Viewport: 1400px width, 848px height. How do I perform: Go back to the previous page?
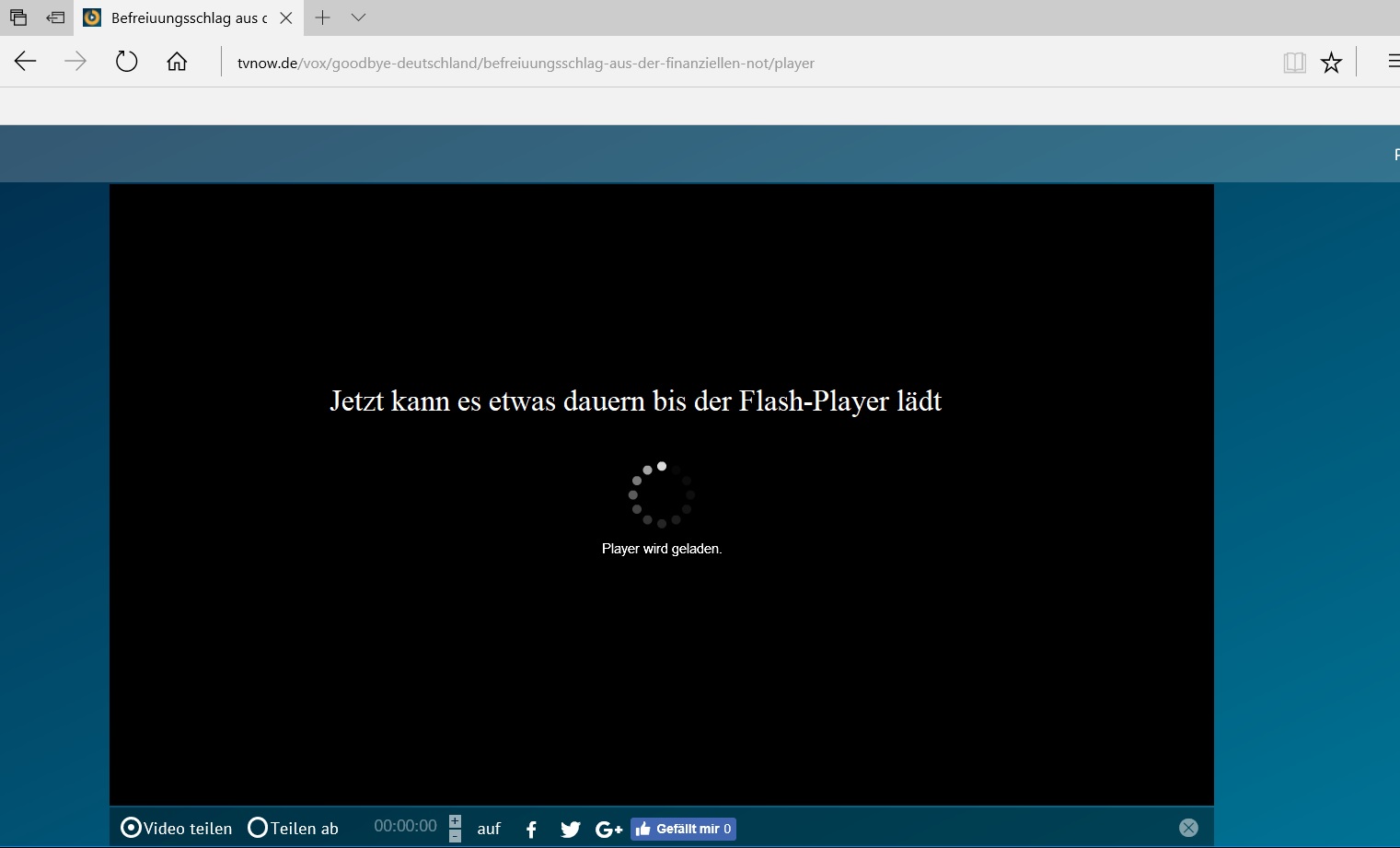click(25, 62)
